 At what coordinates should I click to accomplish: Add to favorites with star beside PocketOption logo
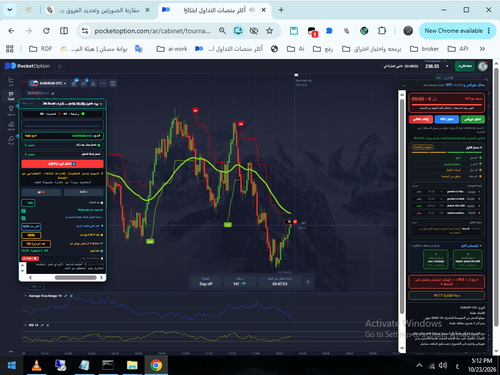tap(60, 66)
